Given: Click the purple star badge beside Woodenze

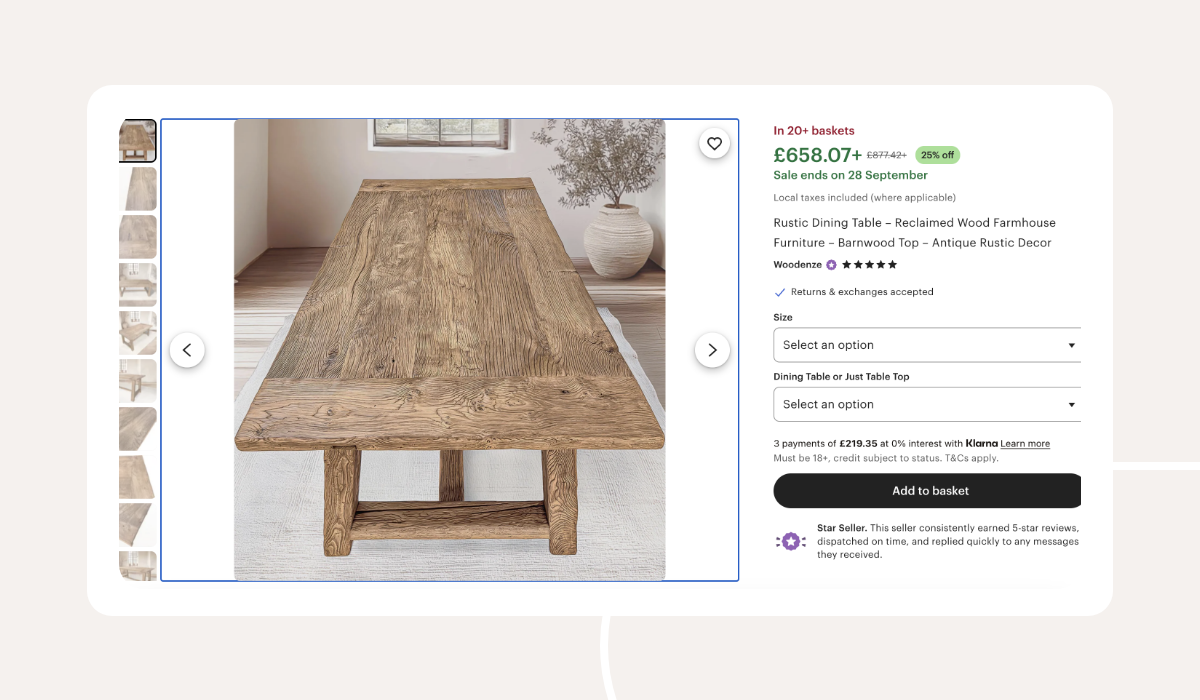Looking at the screenshot, I should click(x=831, y=265).
